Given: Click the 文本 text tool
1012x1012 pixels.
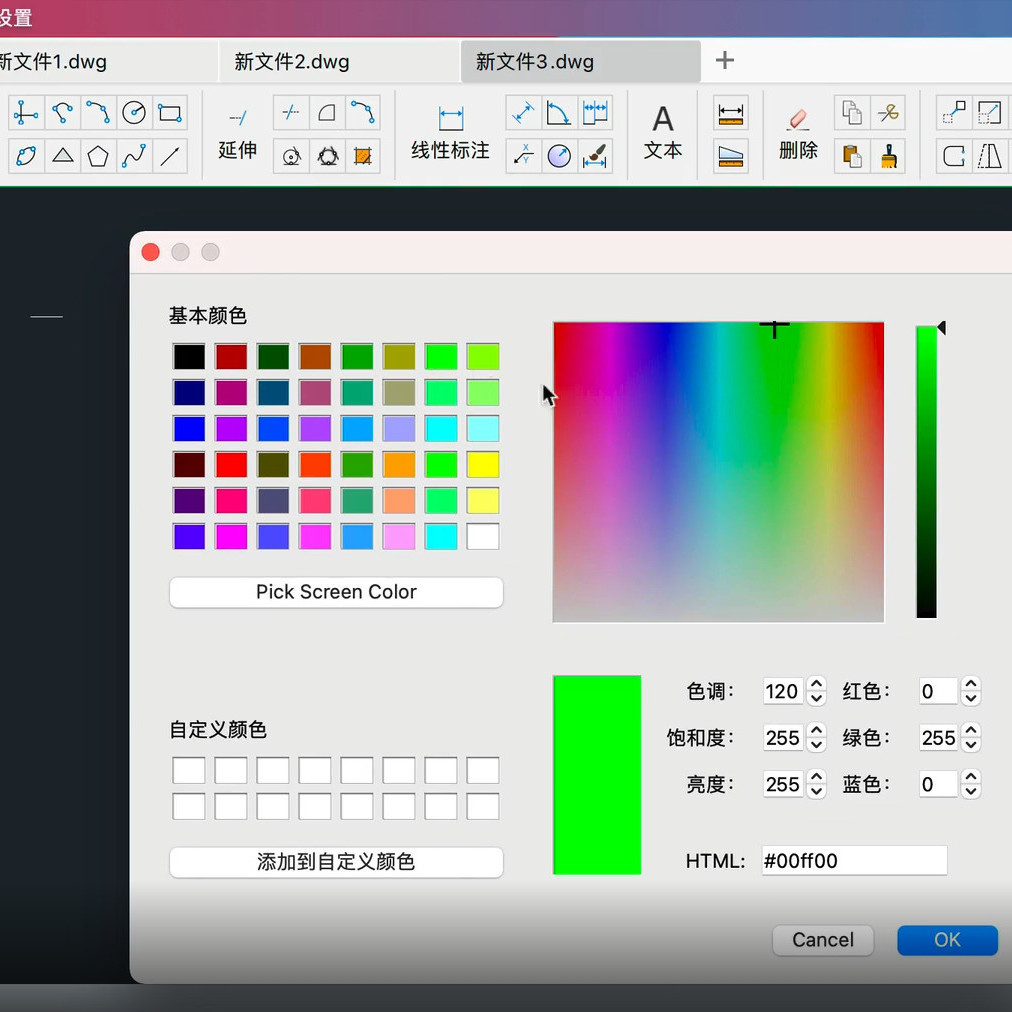Looking at the screenshot, I should pyautogui.click(x=663, y=133).
